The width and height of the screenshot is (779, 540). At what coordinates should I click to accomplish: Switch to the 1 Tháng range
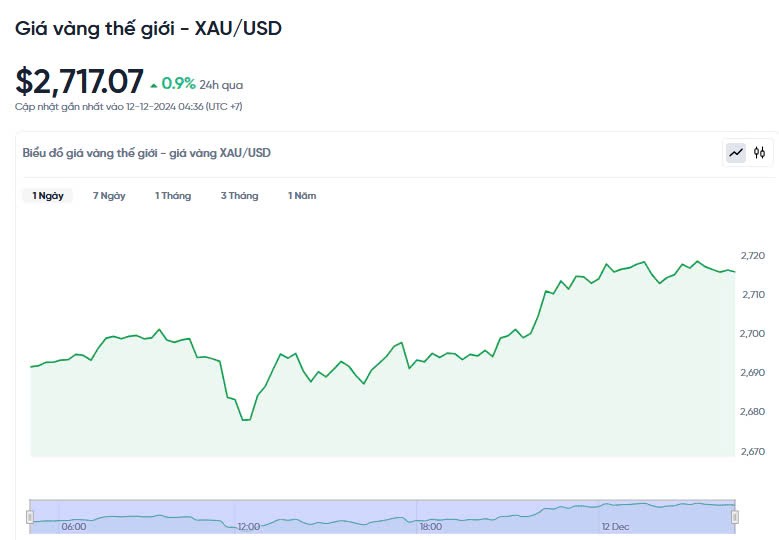(173, 196)
